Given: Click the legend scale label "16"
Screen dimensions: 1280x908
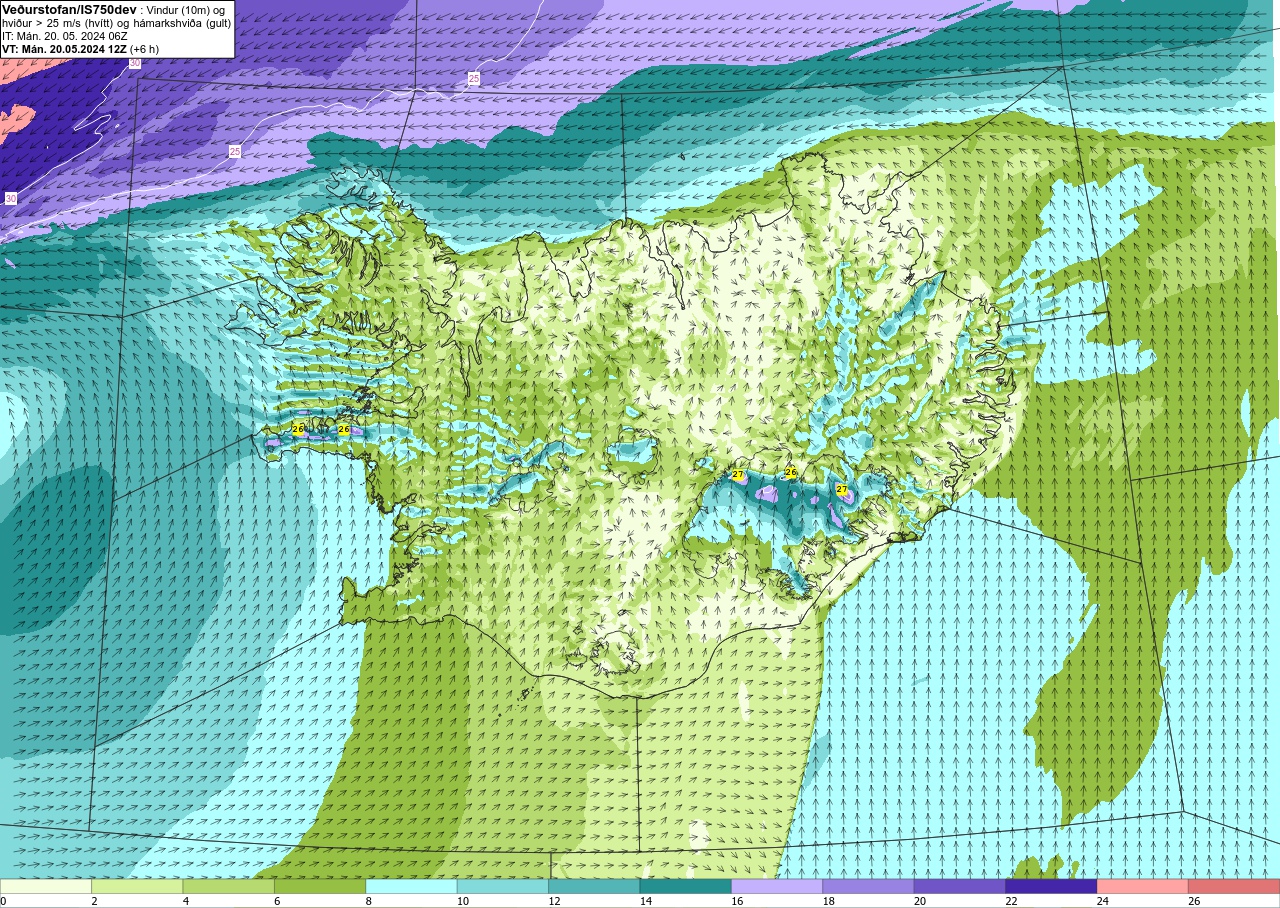Looking at the screenshot, I should pyautogui.click(x=738, y=901).
